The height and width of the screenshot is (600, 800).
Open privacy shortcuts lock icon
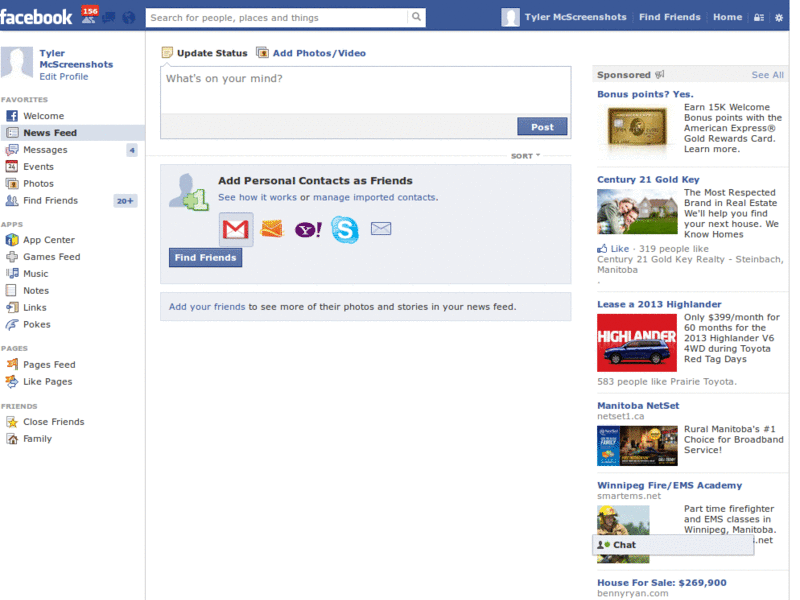[x=759, y=17]
